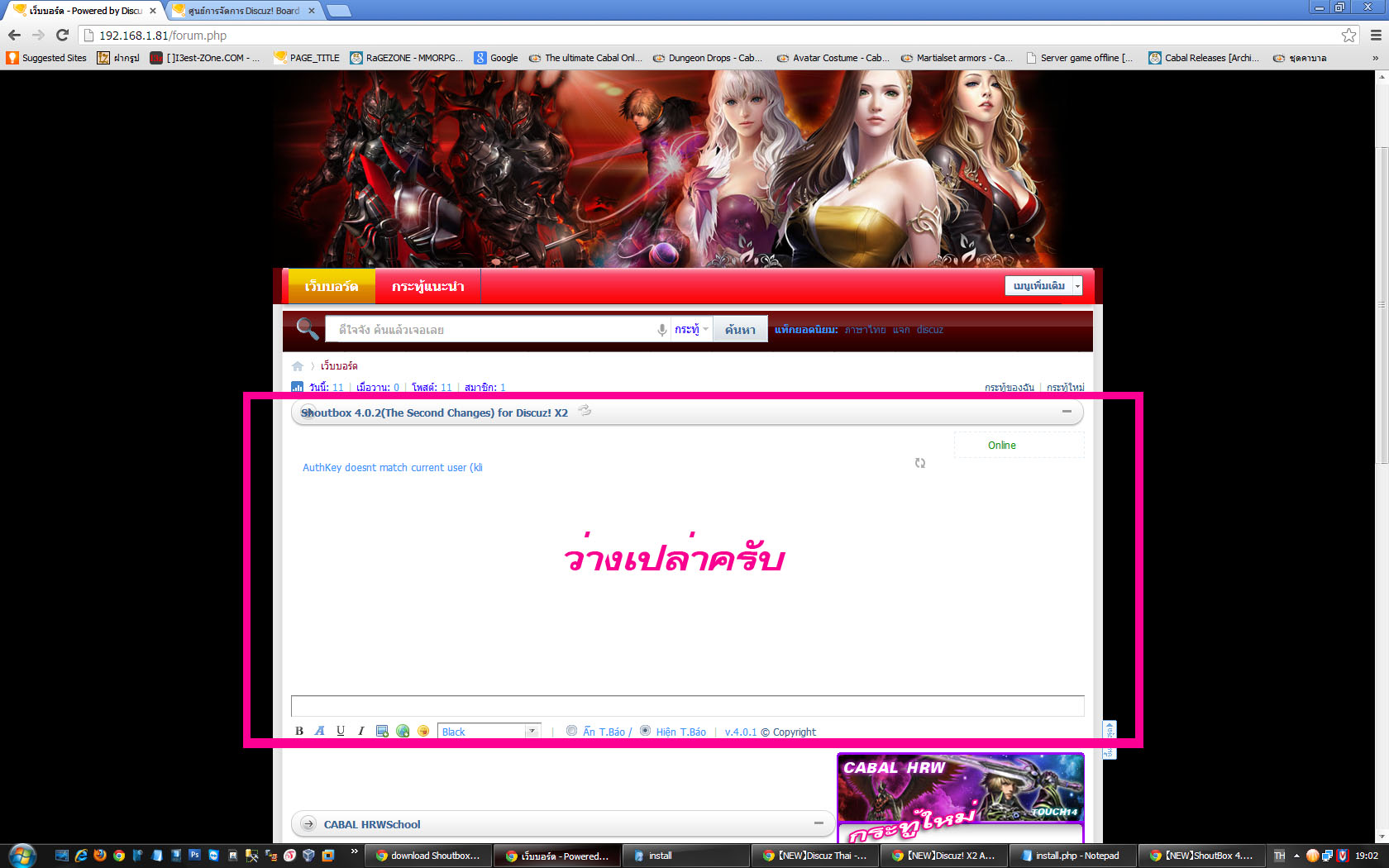Screen dimensions: 1389x868
Task: Open Dungeon Drops - Cab... bookmark
Action: (707, 58)
